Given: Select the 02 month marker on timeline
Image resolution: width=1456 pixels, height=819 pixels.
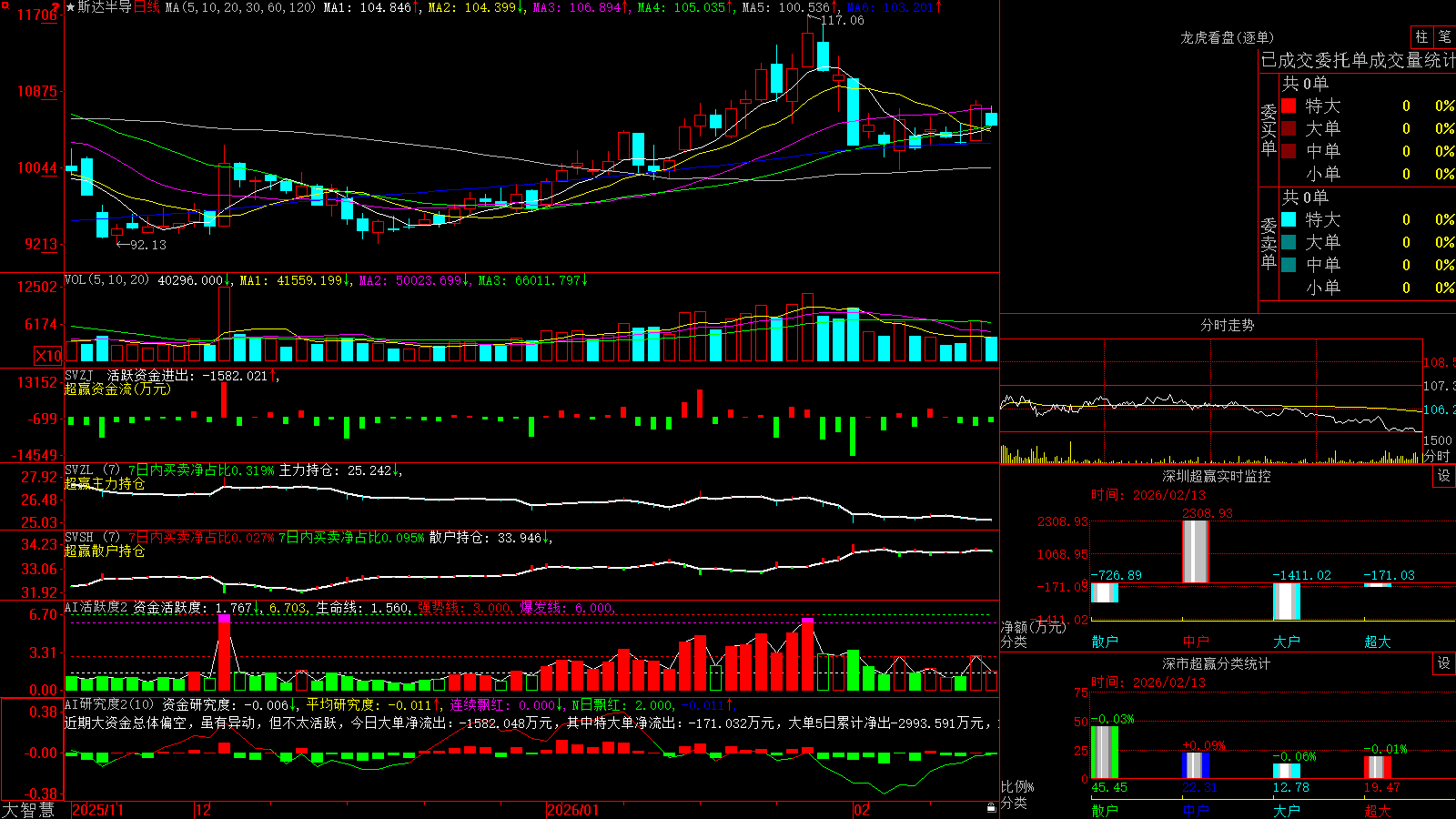Looking at the screenshot, I should [861, 810].
